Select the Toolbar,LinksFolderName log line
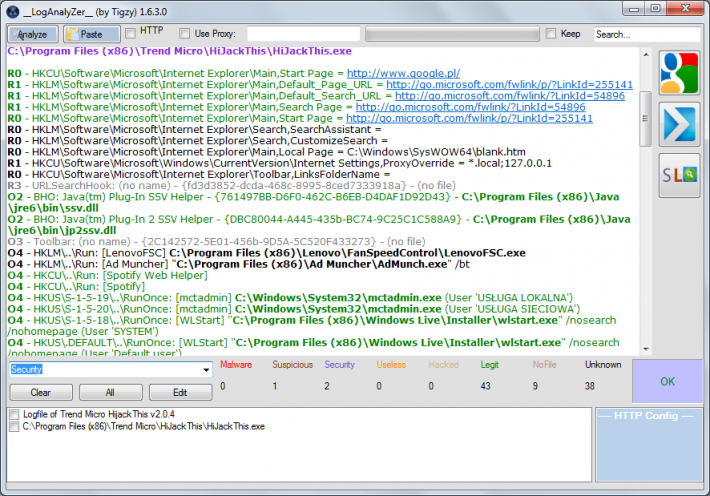Screen dimensions: 710x496 point(199,174)
